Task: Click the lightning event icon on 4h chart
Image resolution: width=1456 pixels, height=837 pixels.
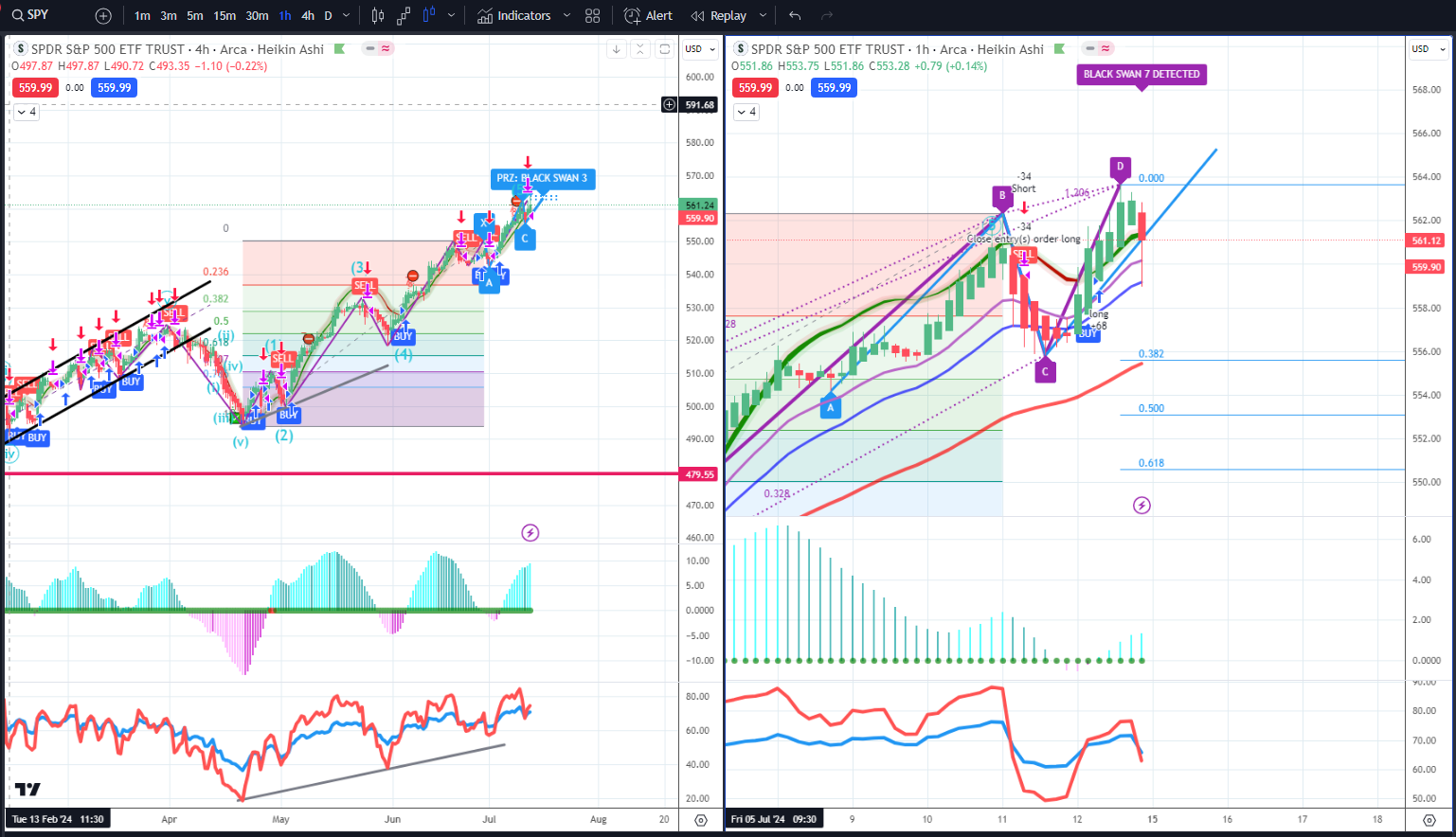Action: (x=530, y=533)
